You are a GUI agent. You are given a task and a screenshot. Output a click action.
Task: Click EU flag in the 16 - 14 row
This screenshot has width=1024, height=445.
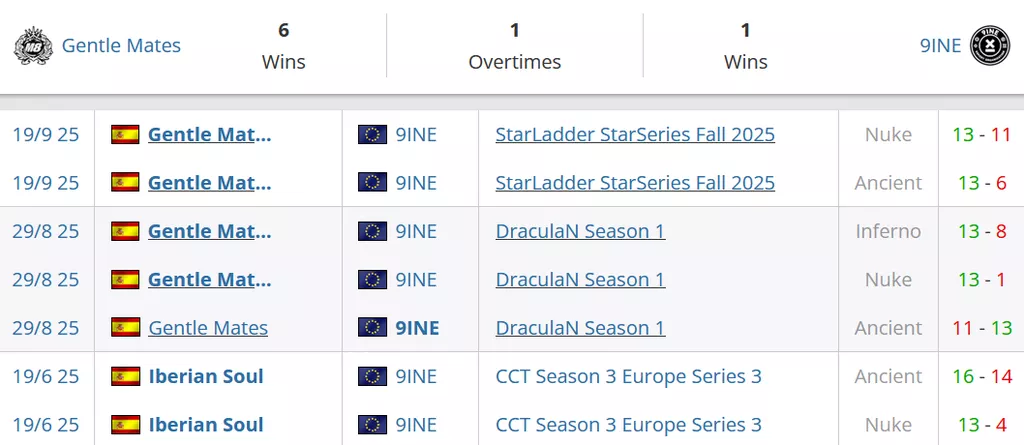[x=372, y=376]
